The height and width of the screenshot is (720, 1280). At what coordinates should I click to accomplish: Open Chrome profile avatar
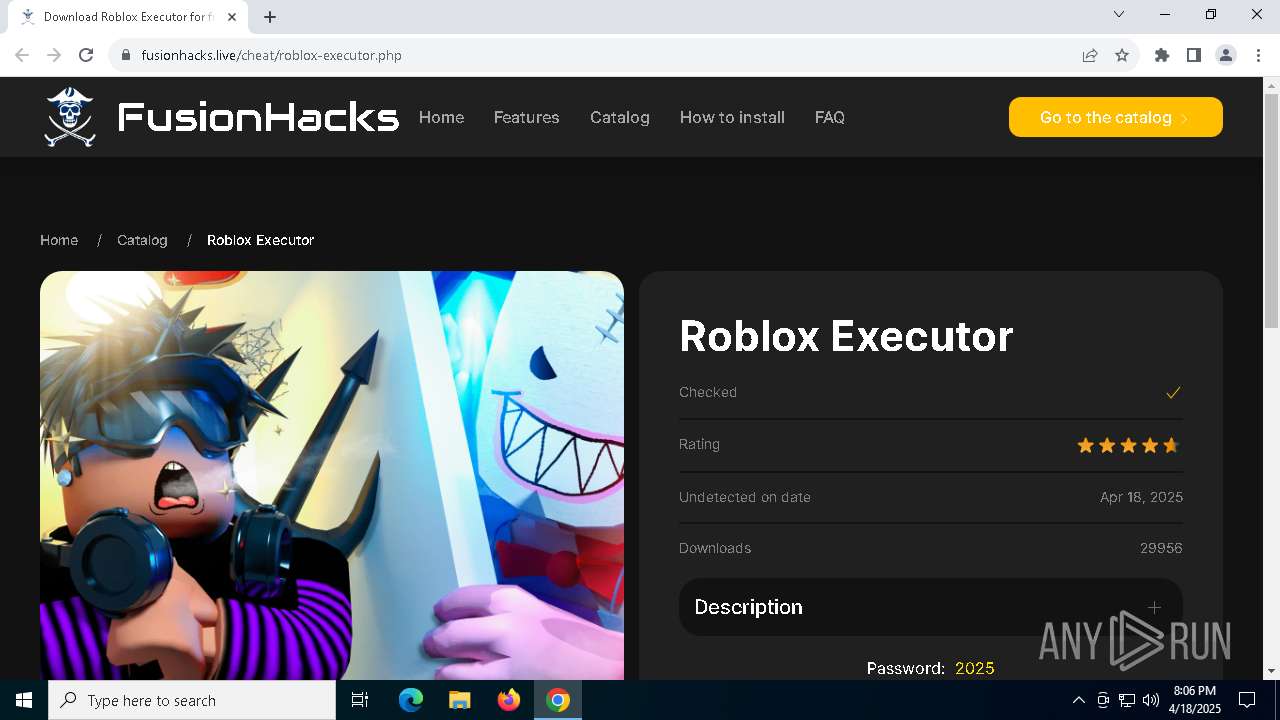click(1226, 55)
